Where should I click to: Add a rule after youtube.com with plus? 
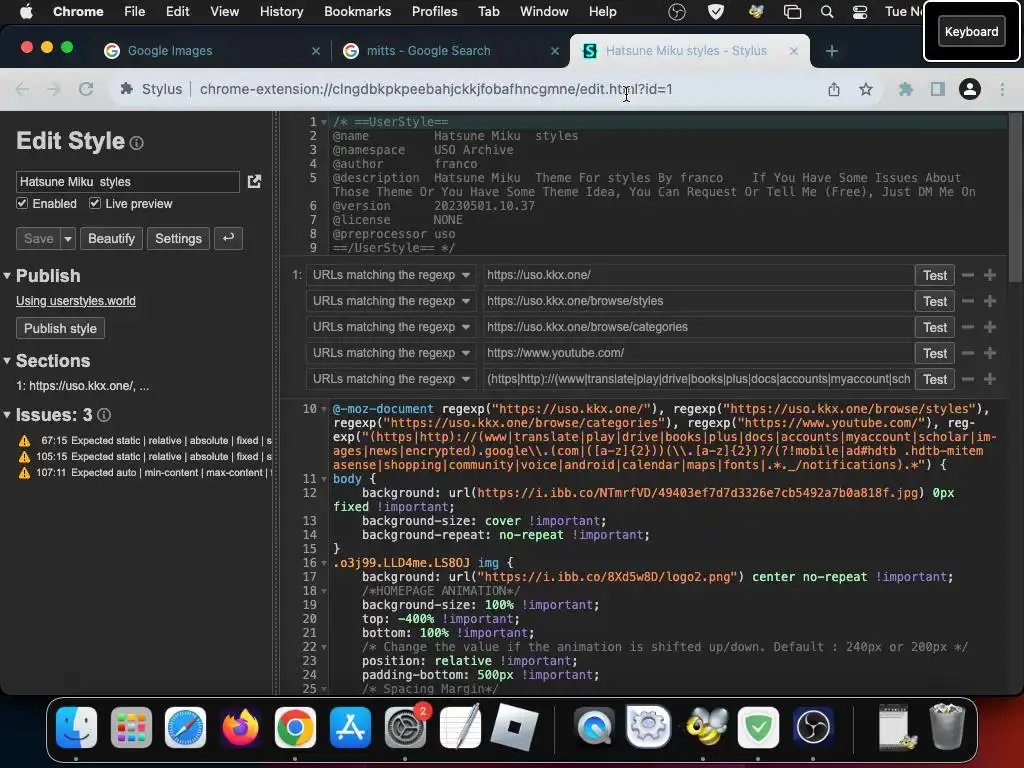(990, 353)
